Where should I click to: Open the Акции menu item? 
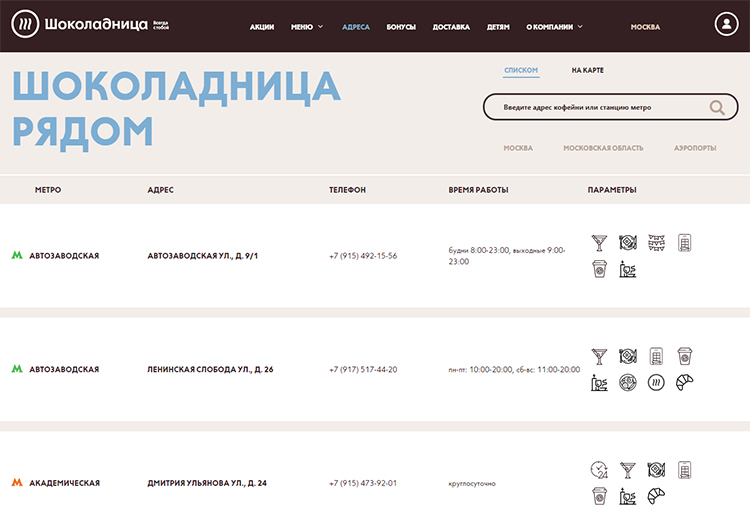pyautogui.click(x=262, y=27)
